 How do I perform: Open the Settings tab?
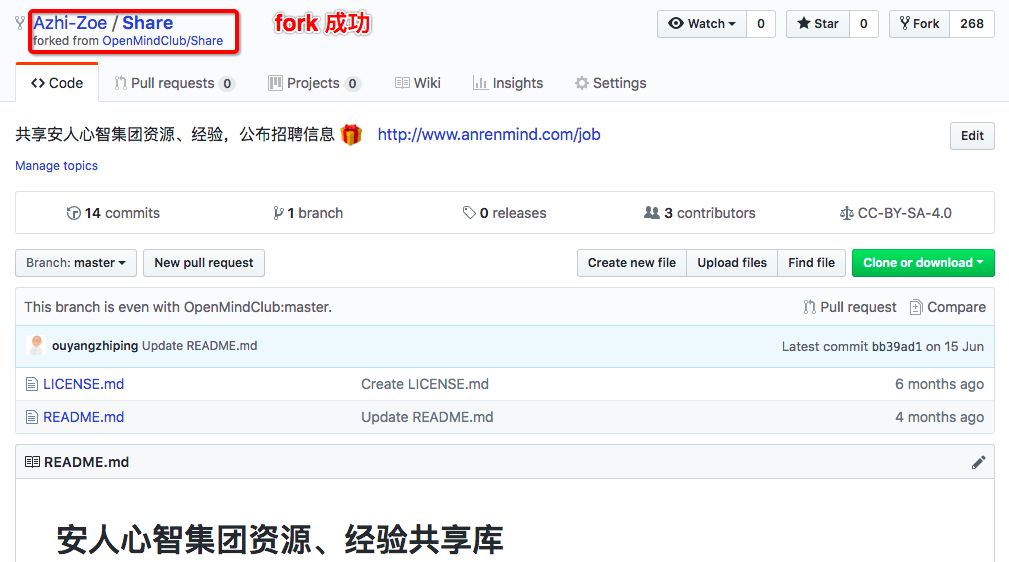(x=611, y=83)
